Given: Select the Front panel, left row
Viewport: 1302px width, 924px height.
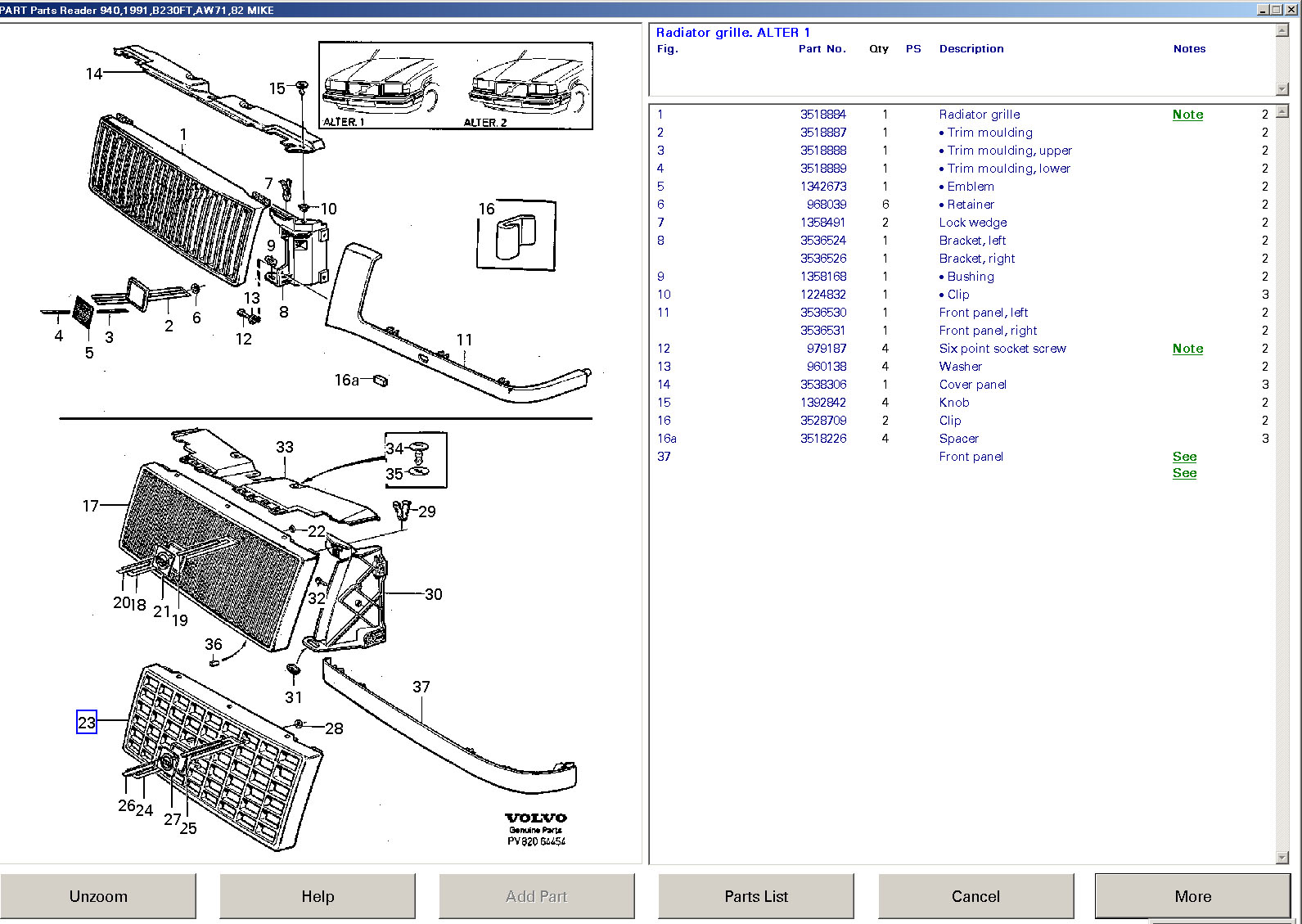Looking at the screenshot, I should coord(962,313).
